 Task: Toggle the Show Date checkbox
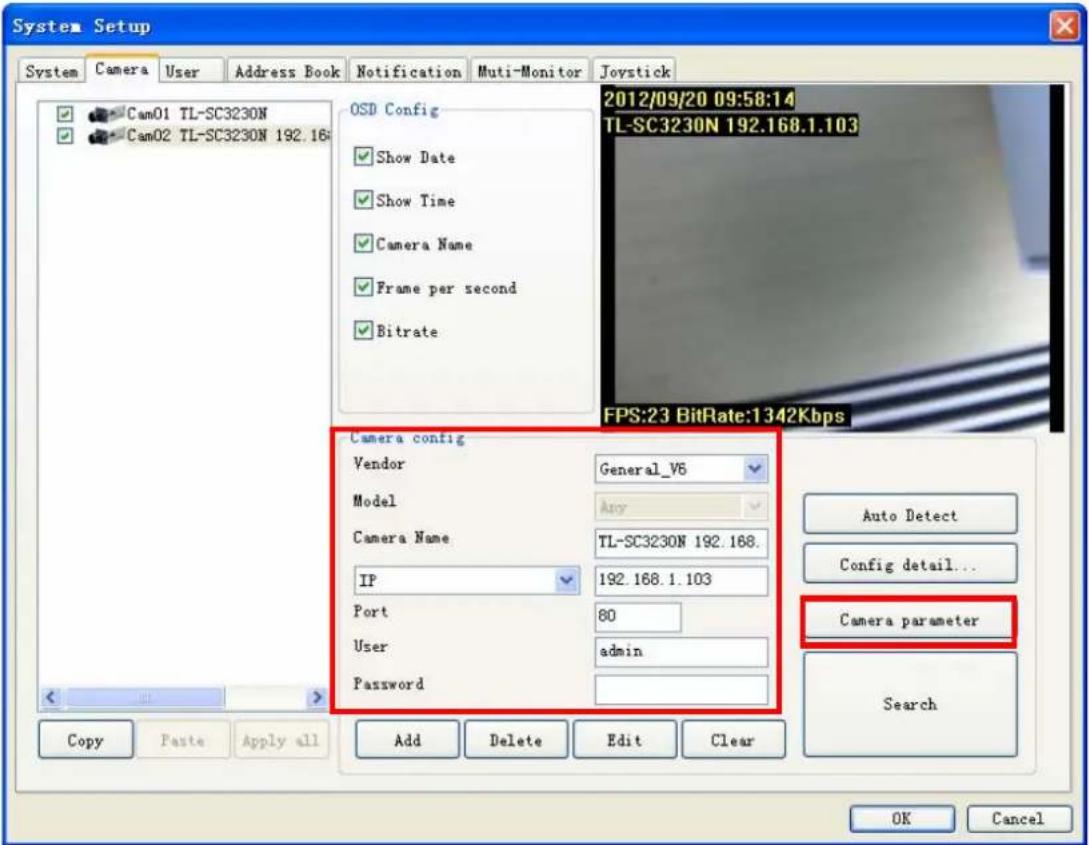tap(363, 156)
